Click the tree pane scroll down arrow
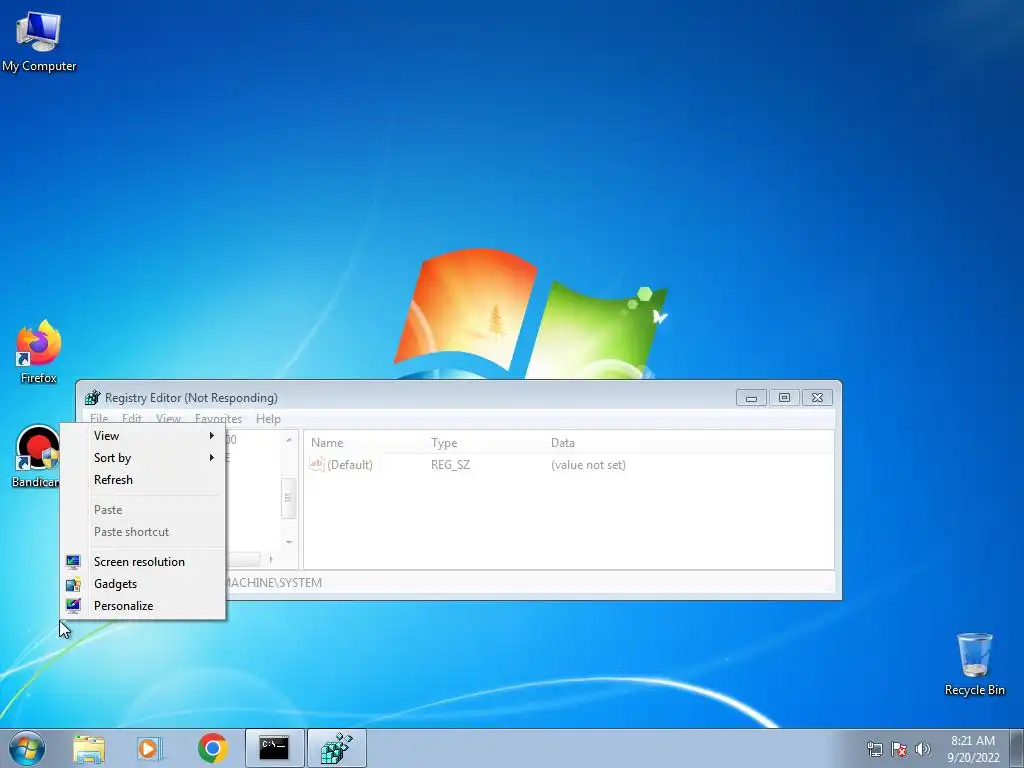 289,541
